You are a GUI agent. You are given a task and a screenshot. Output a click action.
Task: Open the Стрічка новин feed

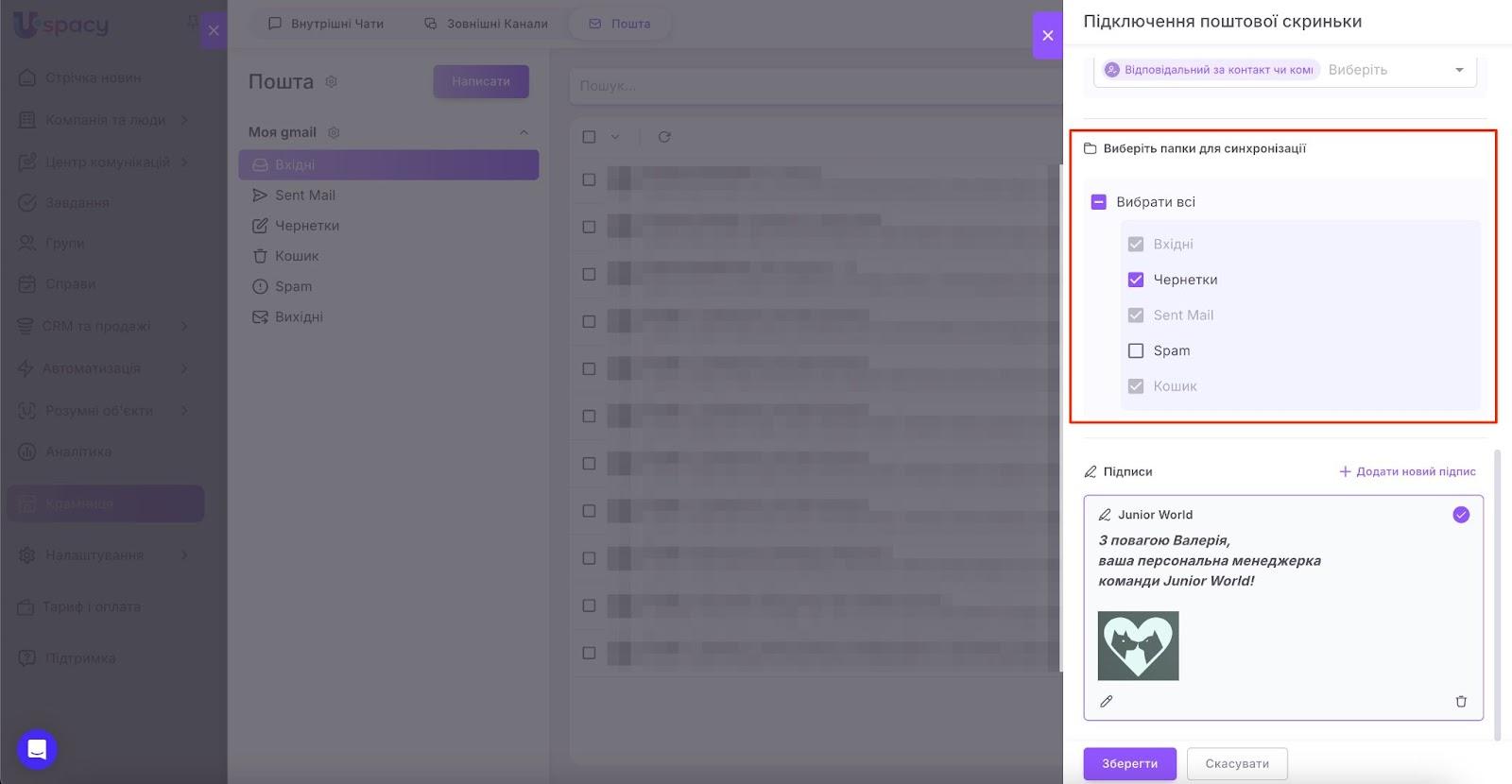tap(93, 77)
